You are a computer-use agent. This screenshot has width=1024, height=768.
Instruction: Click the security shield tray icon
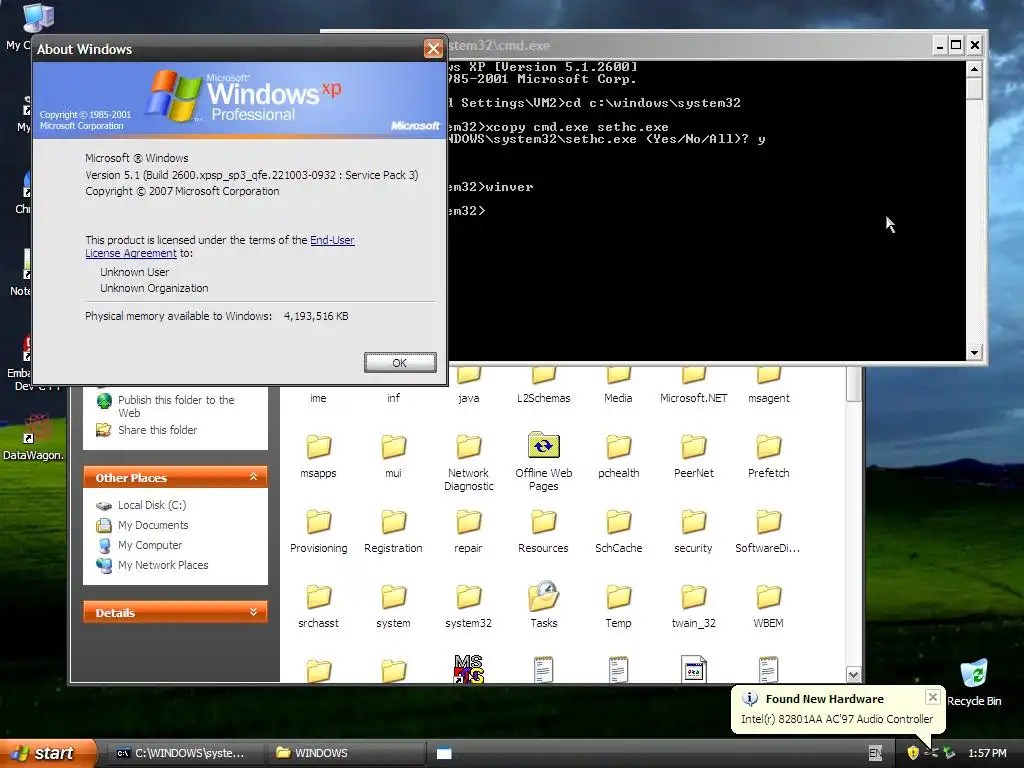pos(913,753)
